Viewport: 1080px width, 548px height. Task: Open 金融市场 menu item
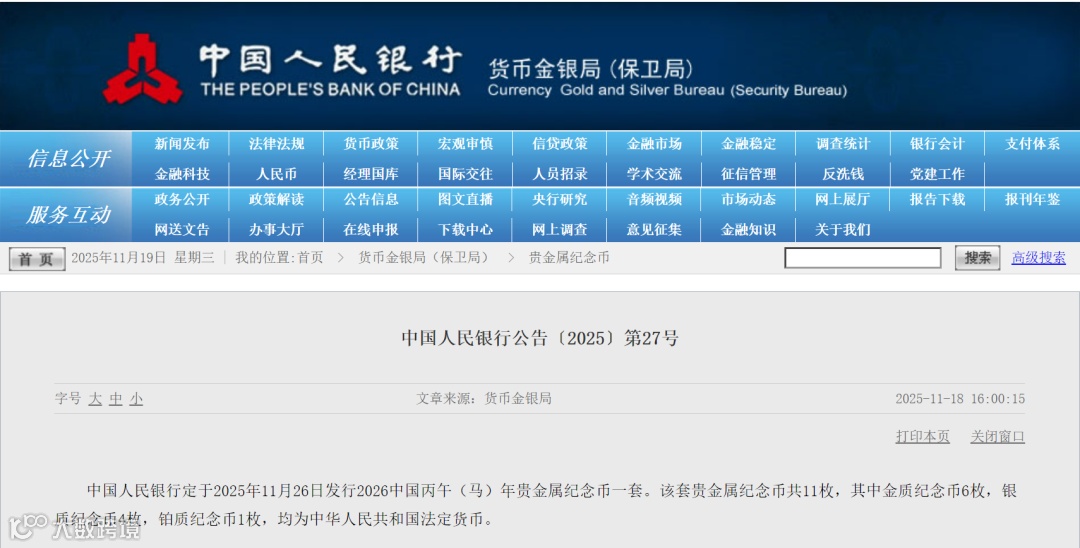[x=654, y=144]
